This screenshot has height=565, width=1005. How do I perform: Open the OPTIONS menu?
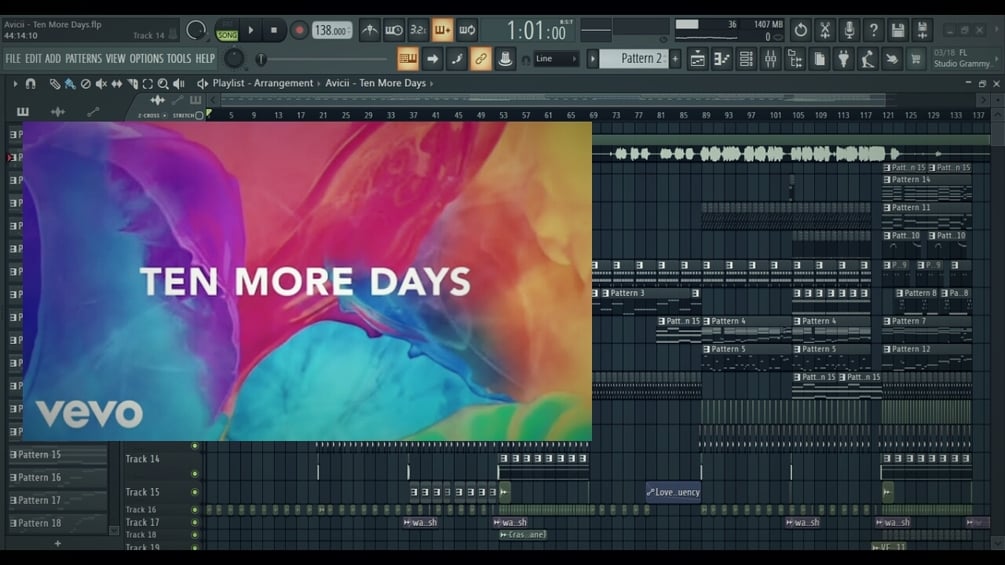[147, 58]
